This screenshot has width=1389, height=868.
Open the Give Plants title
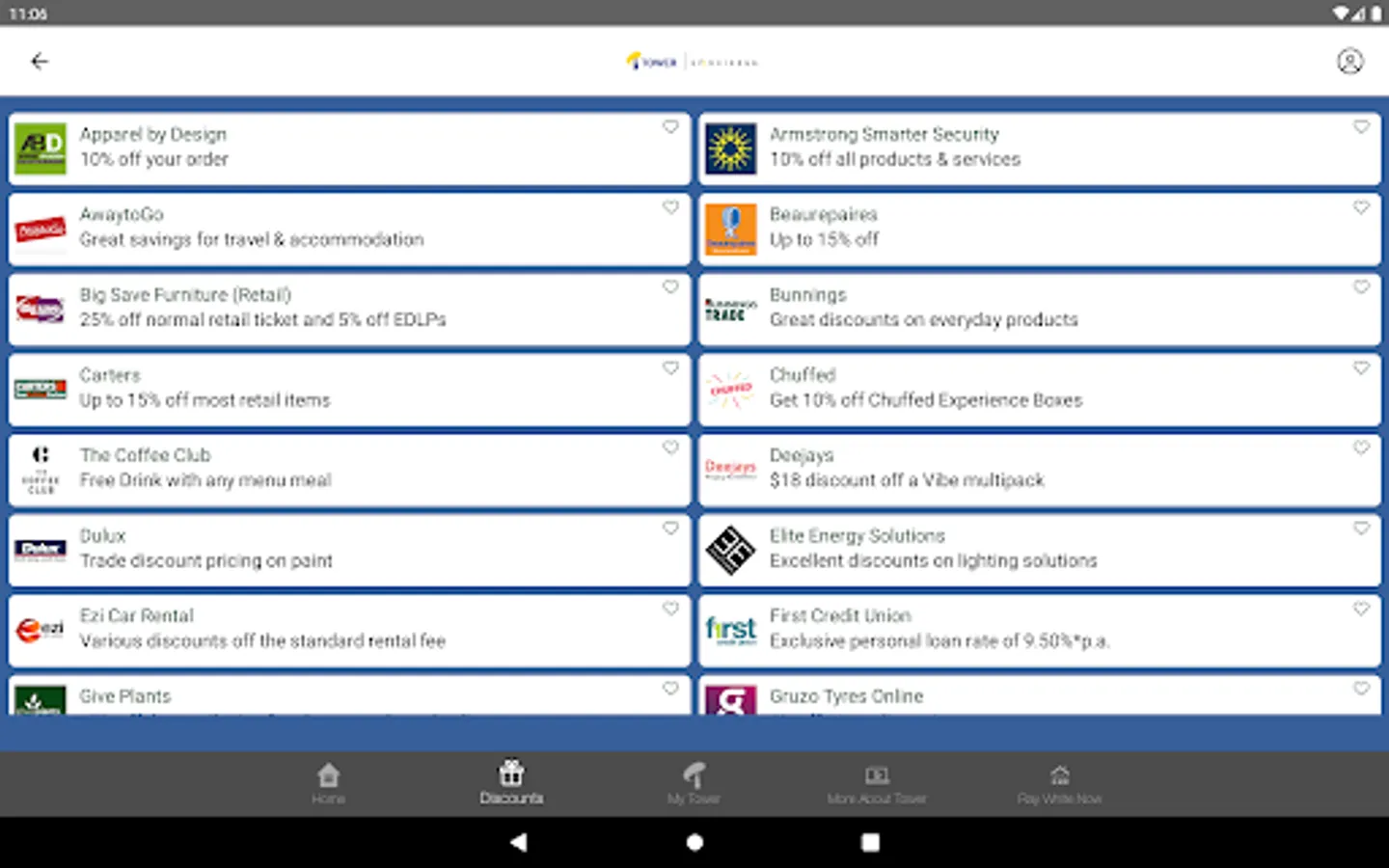coord(125,696)
